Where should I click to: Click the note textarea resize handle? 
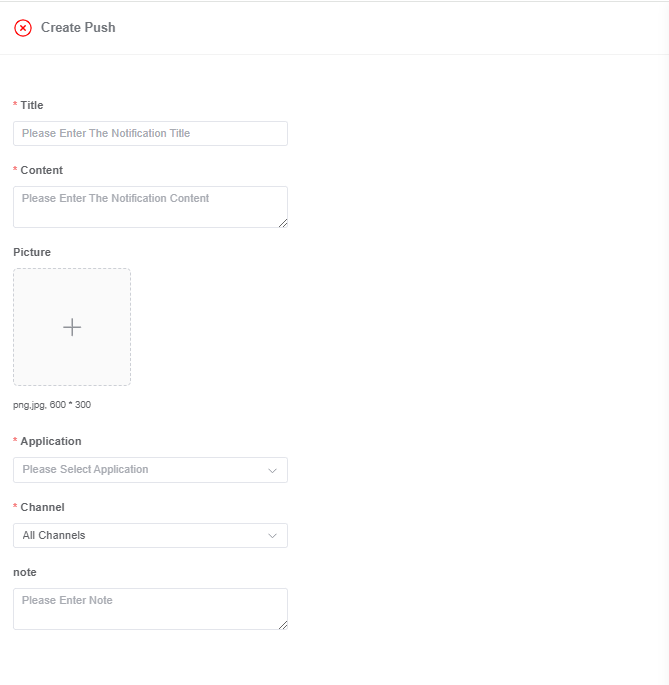(x=283, y=625)
